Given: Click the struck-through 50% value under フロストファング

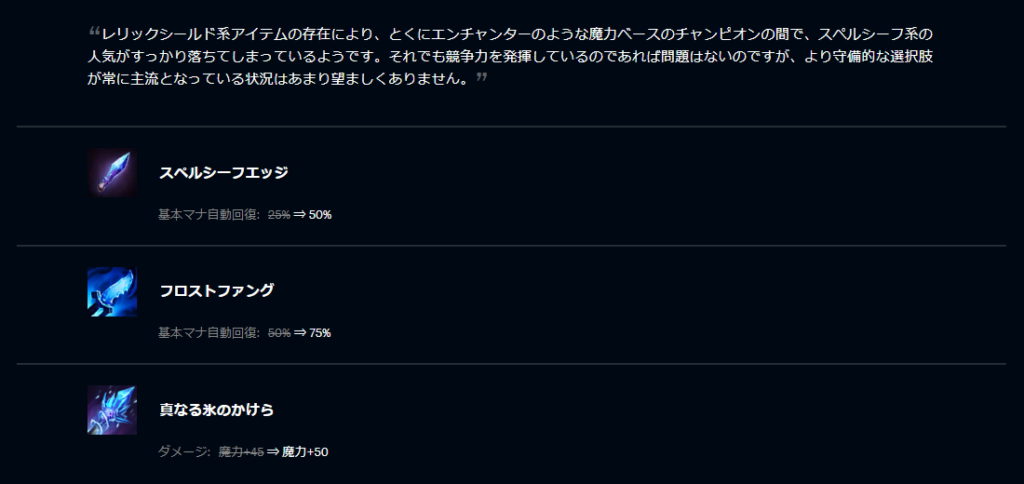Looking at the screenshot, I should [x=279, y=332].
